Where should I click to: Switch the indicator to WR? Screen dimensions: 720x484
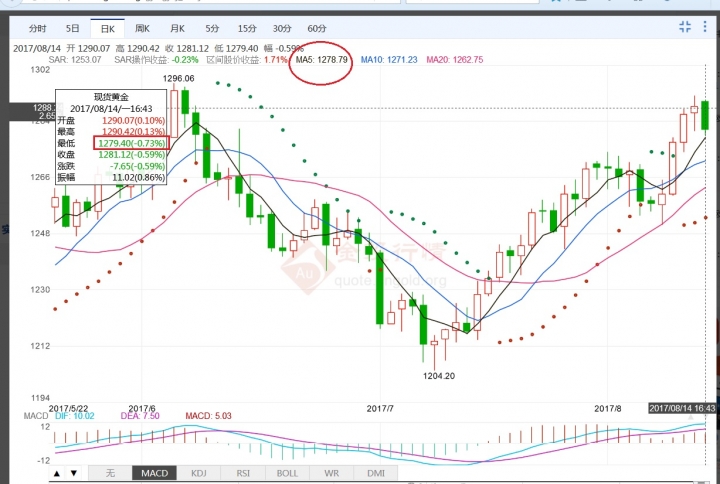333,473
